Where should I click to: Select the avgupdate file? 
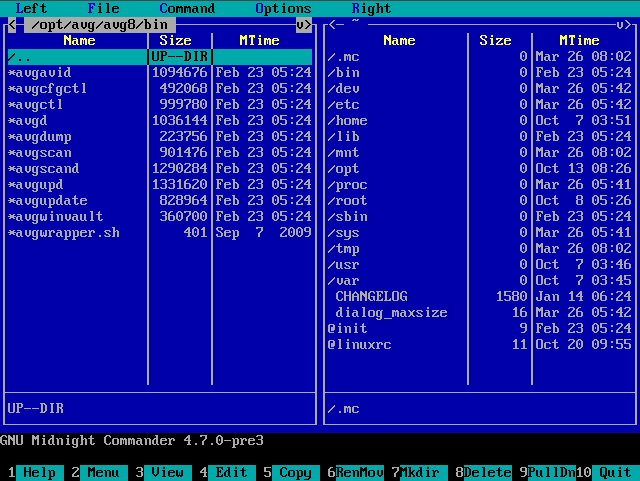point(160,200)
